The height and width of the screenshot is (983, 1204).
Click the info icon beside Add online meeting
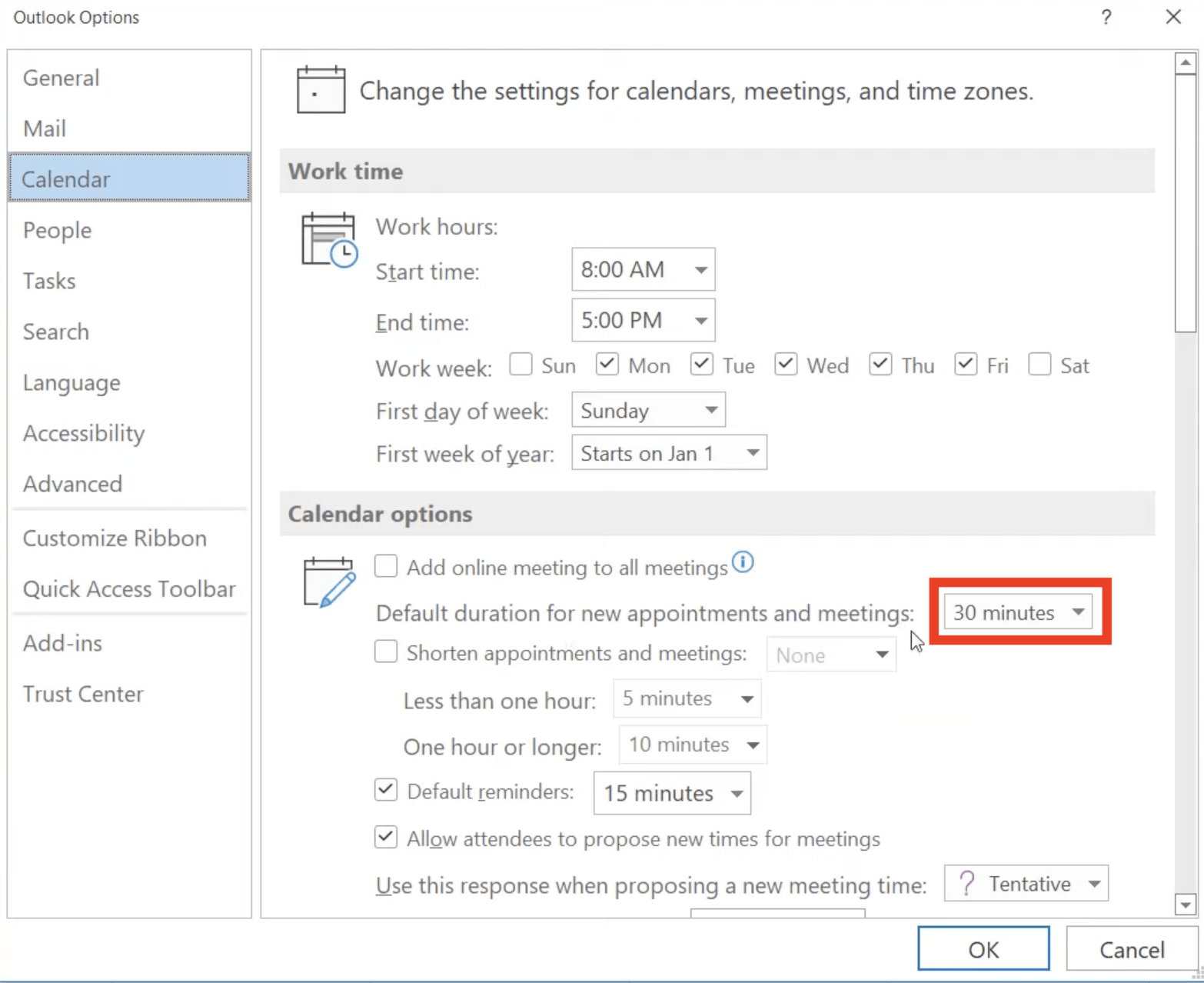point(743,562)
